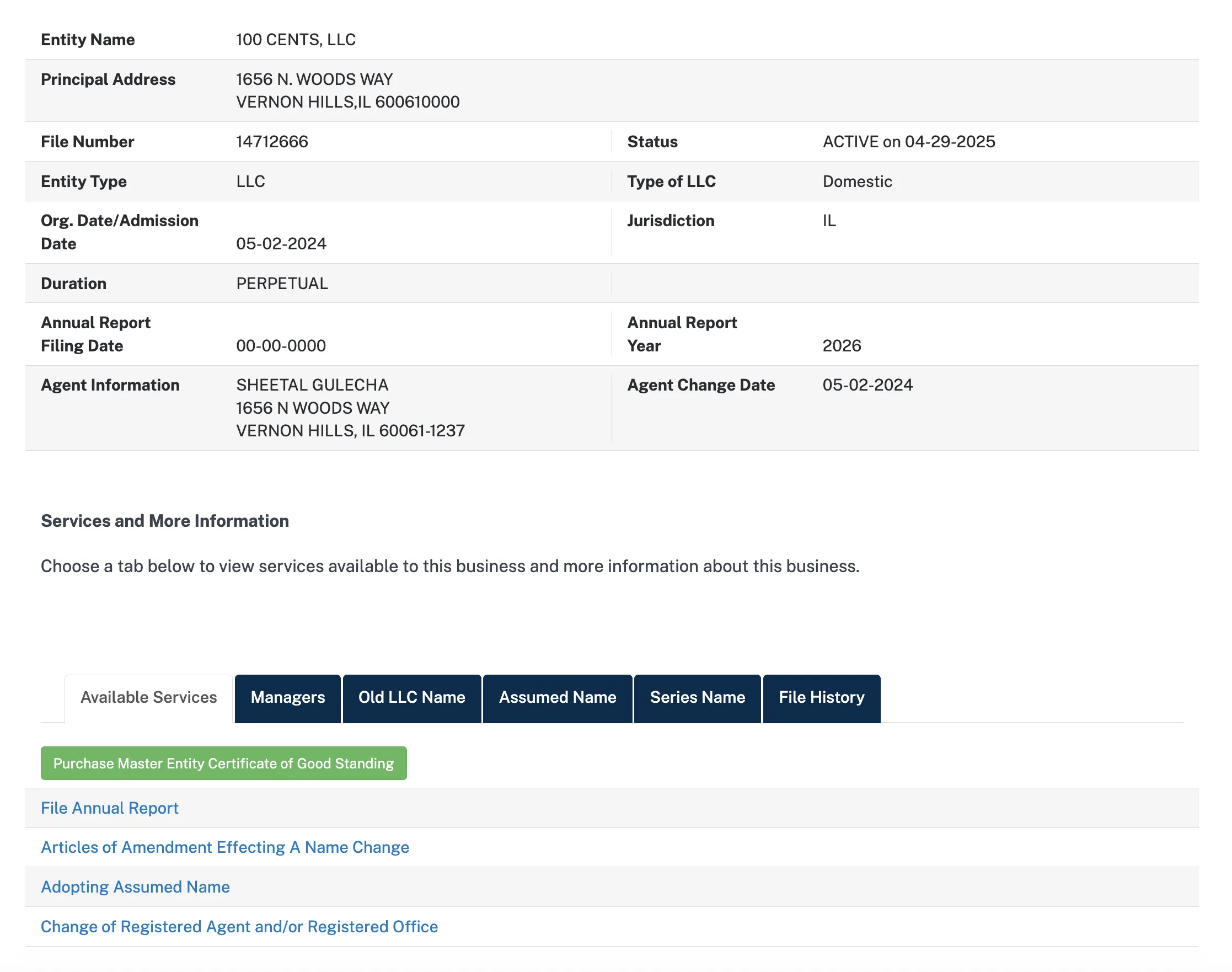1232x972 pixels.
Task: Click the ACTIVE status value
Action: point(908,142)
